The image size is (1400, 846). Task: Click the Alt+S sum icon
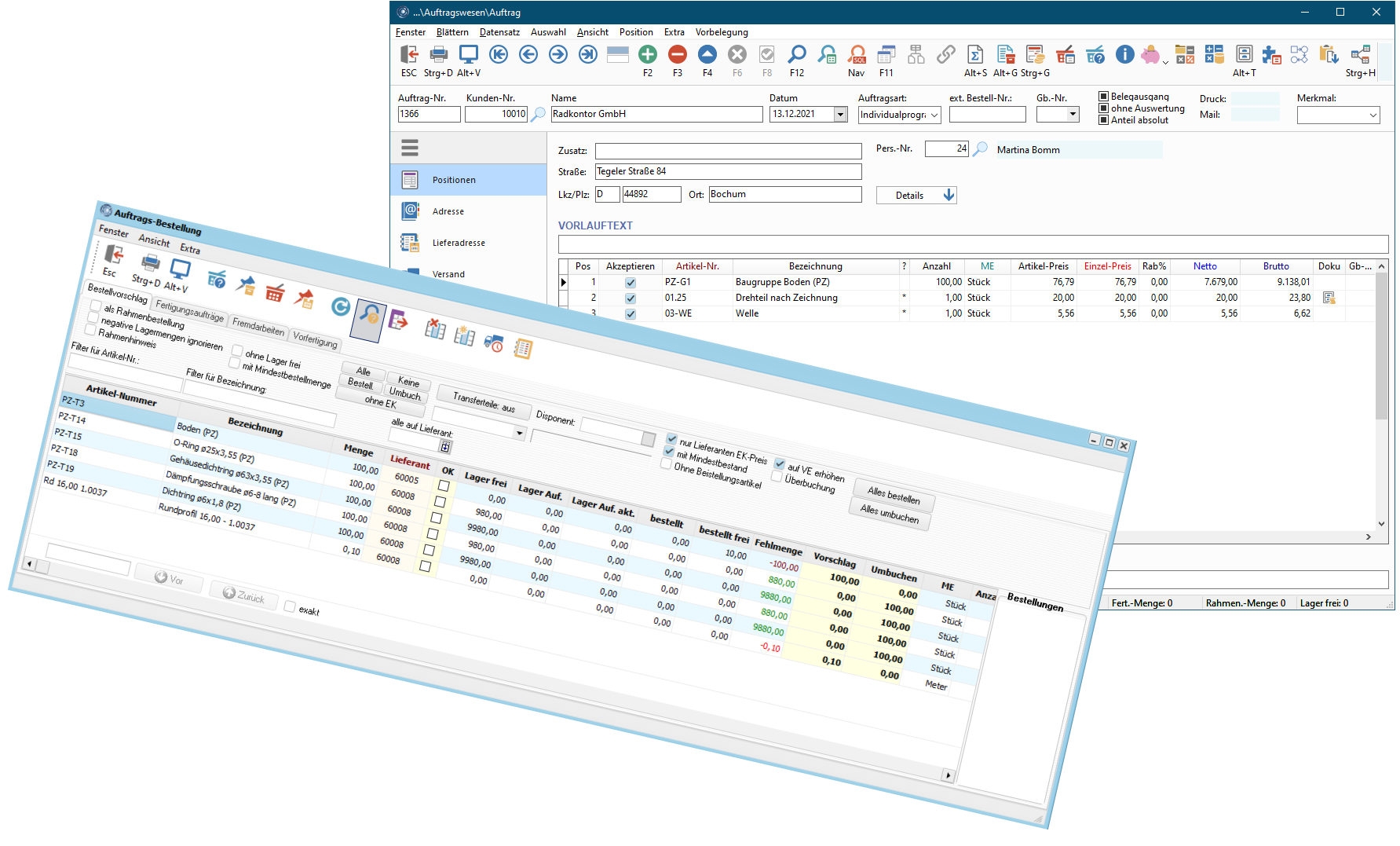coord(976,54)
